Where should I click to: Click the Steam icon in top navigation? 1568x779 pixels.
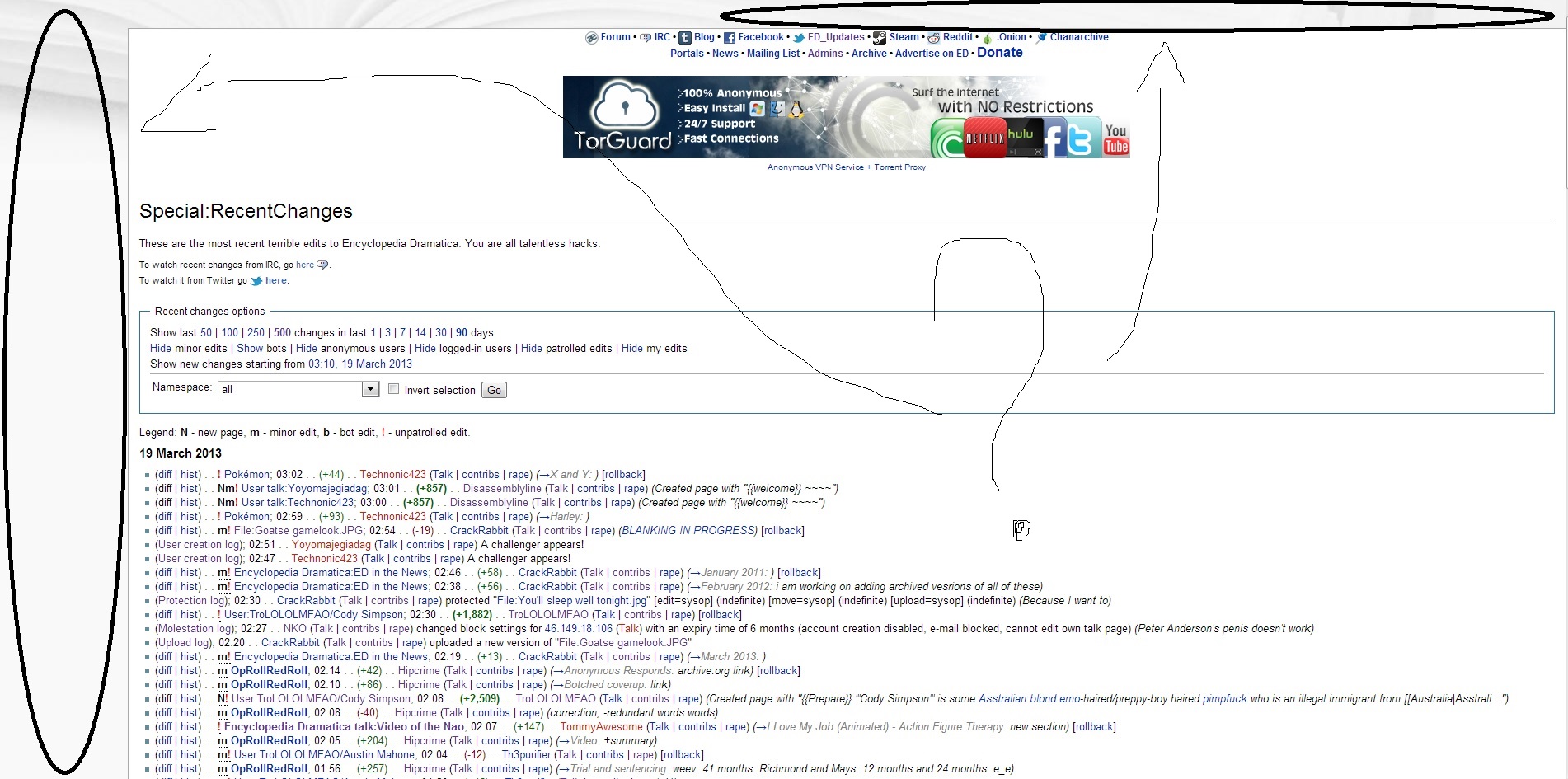(880, 38)
